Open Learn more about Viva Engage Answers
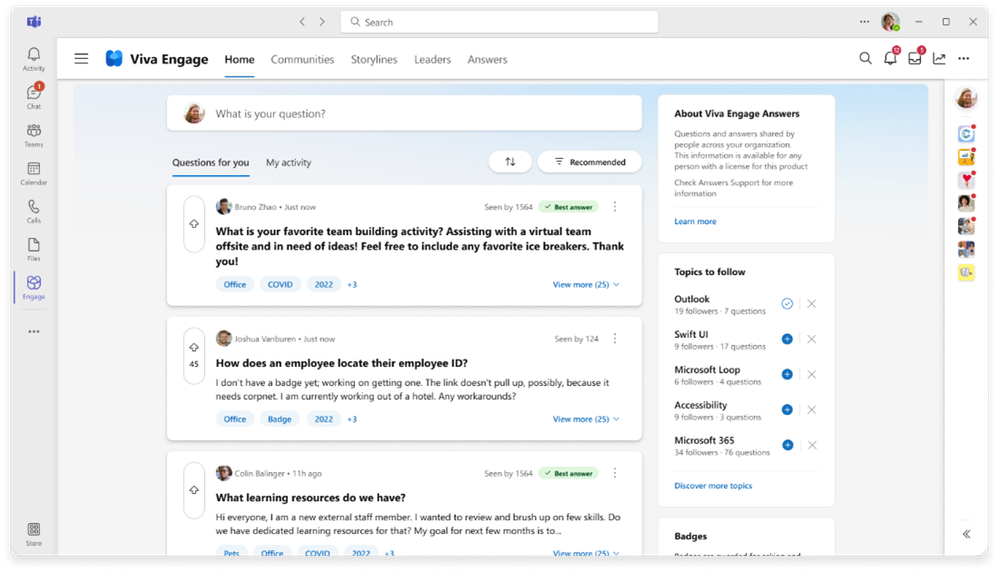The width and height of the screenshot is (999, 572). pos(695,221)
